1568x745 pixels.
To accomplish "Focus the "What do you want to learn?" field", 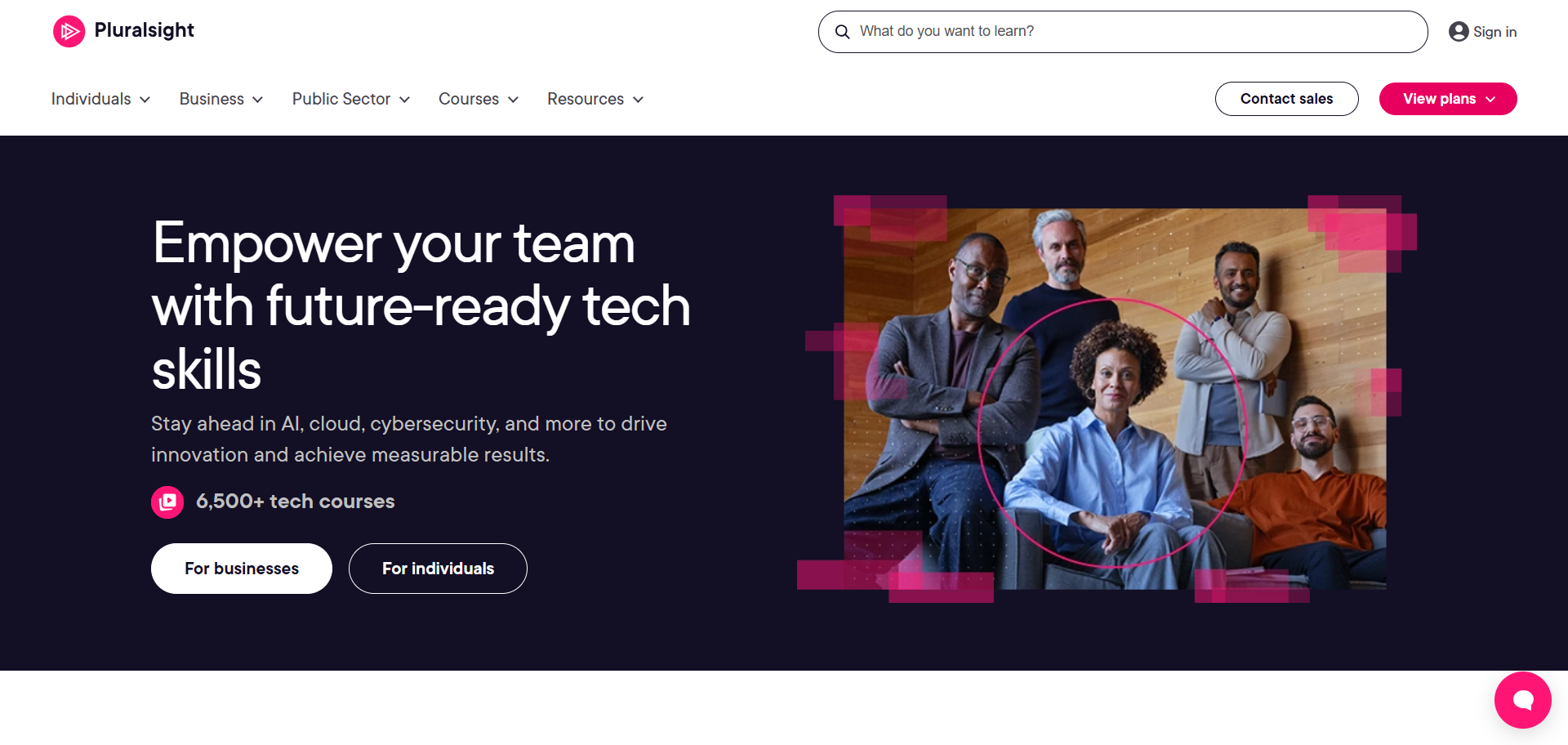I will point(1123,32).
